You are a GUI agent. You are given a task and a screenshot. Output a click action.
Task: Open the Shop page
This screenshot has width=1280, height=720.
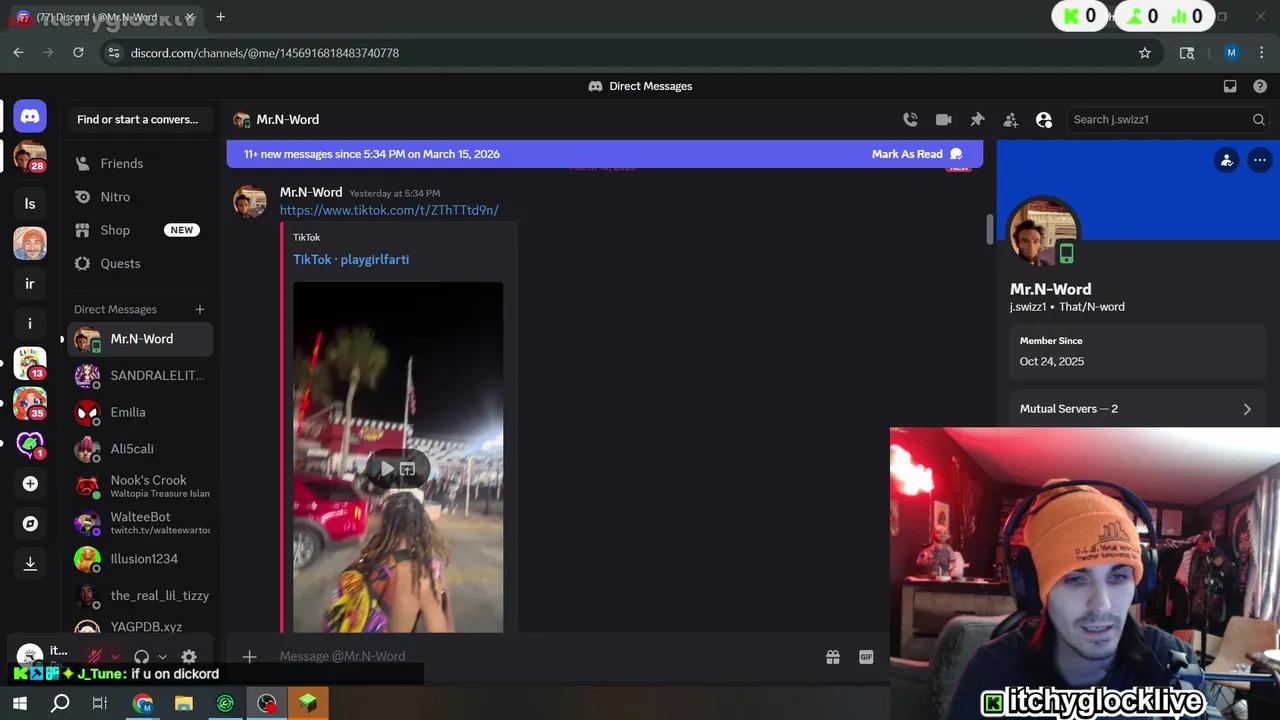tap(140, 230)
